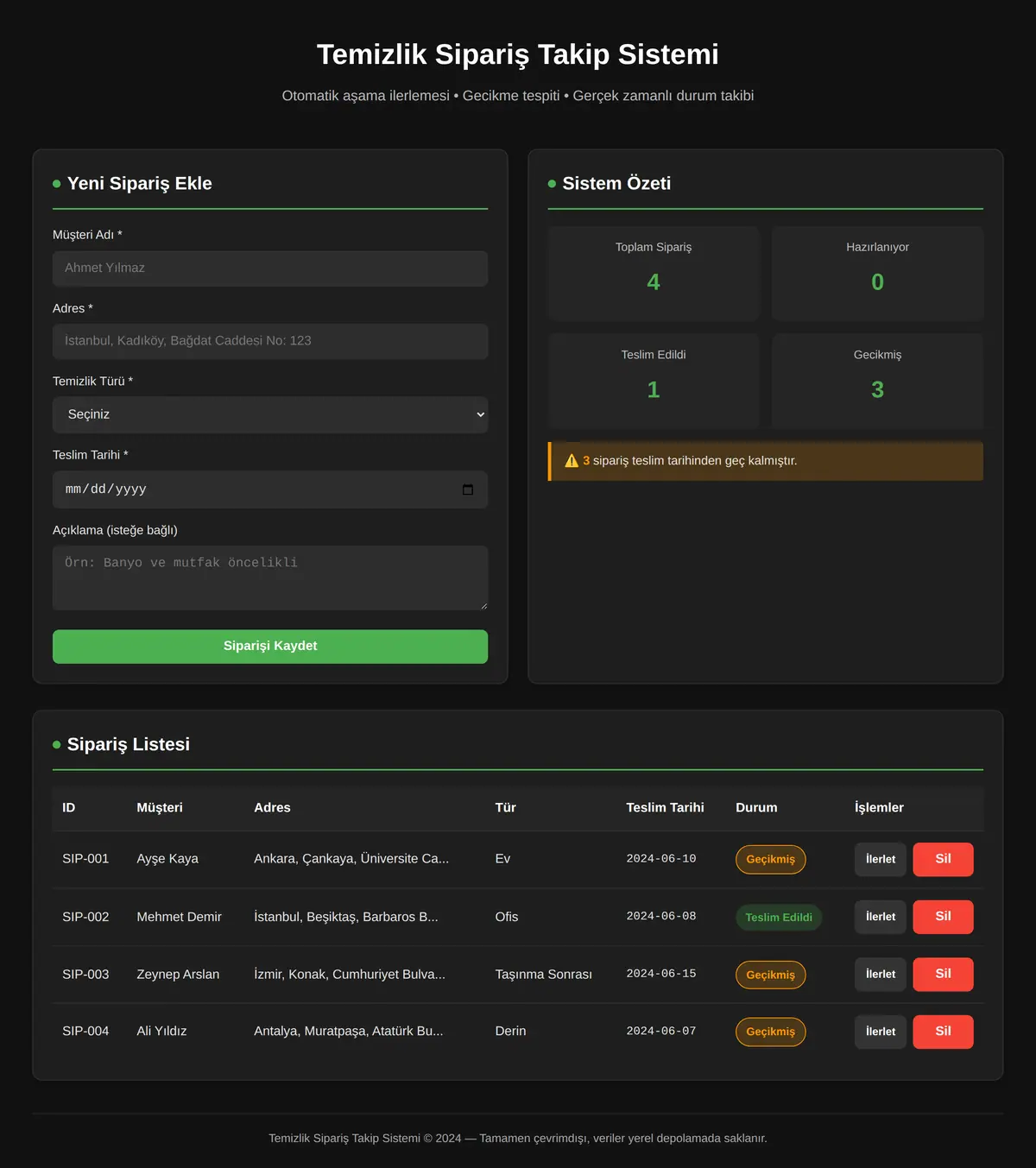Click the ID column header
This screenshot has width=1036, height=1168.
click(x=69, y=808)
